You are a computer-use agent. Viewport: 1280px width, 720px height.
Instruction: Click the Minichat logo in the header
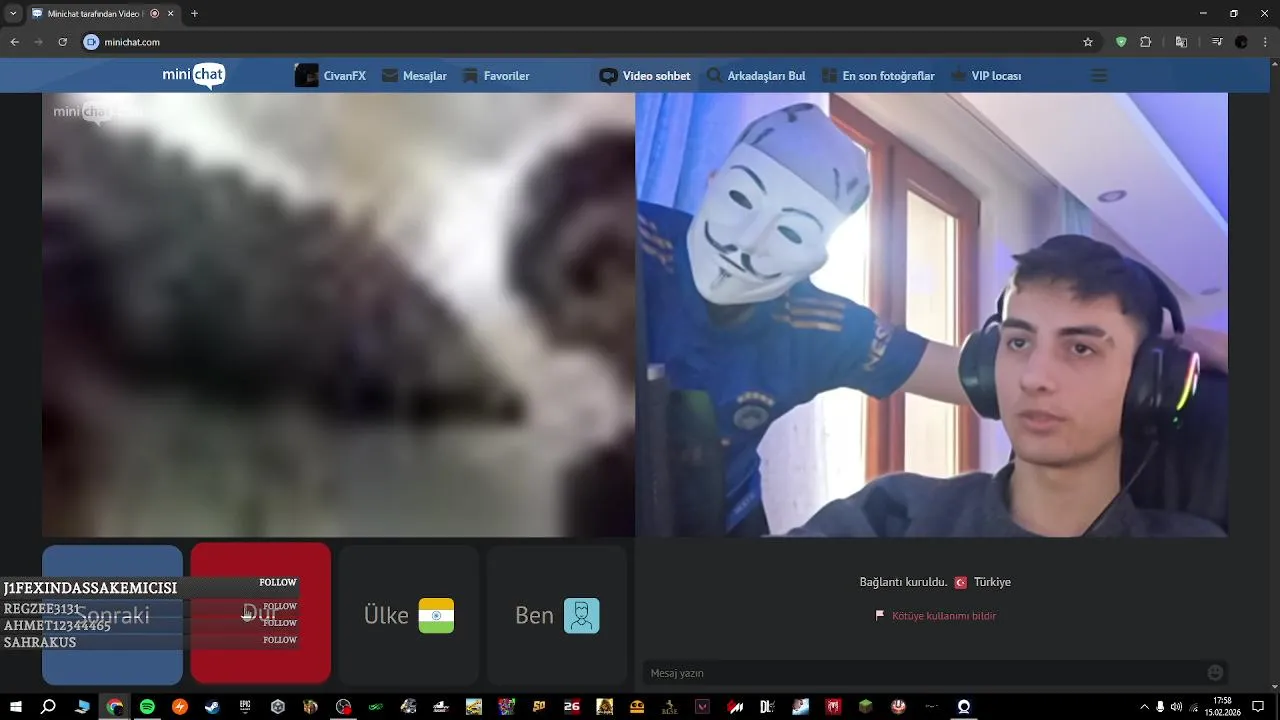click(x=194, y=76)
